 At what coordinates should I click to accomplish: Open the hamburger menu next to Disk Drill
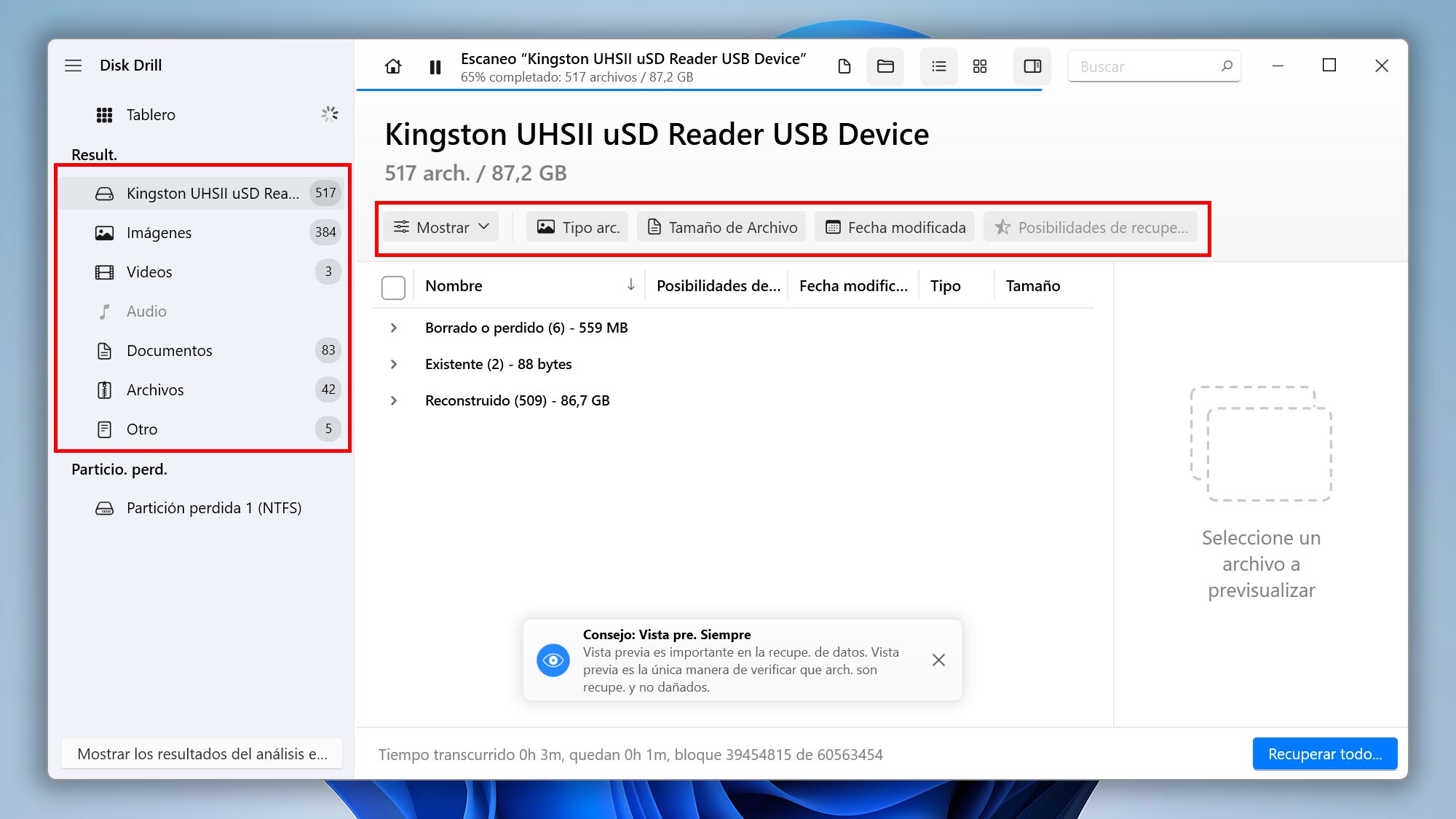click(x=74, y=66)
